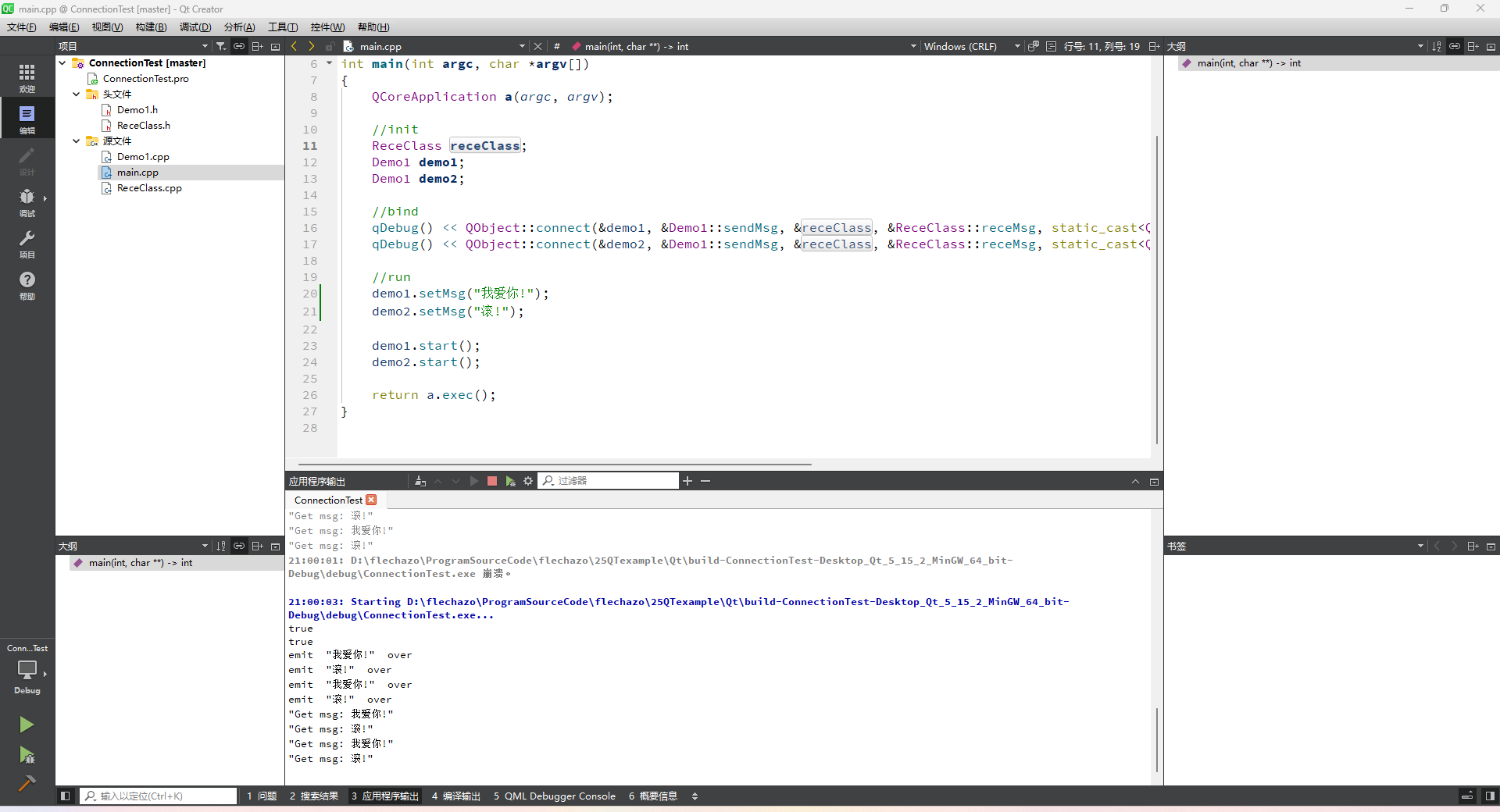Close the ConnectionTest output tab

coord(372,500)
